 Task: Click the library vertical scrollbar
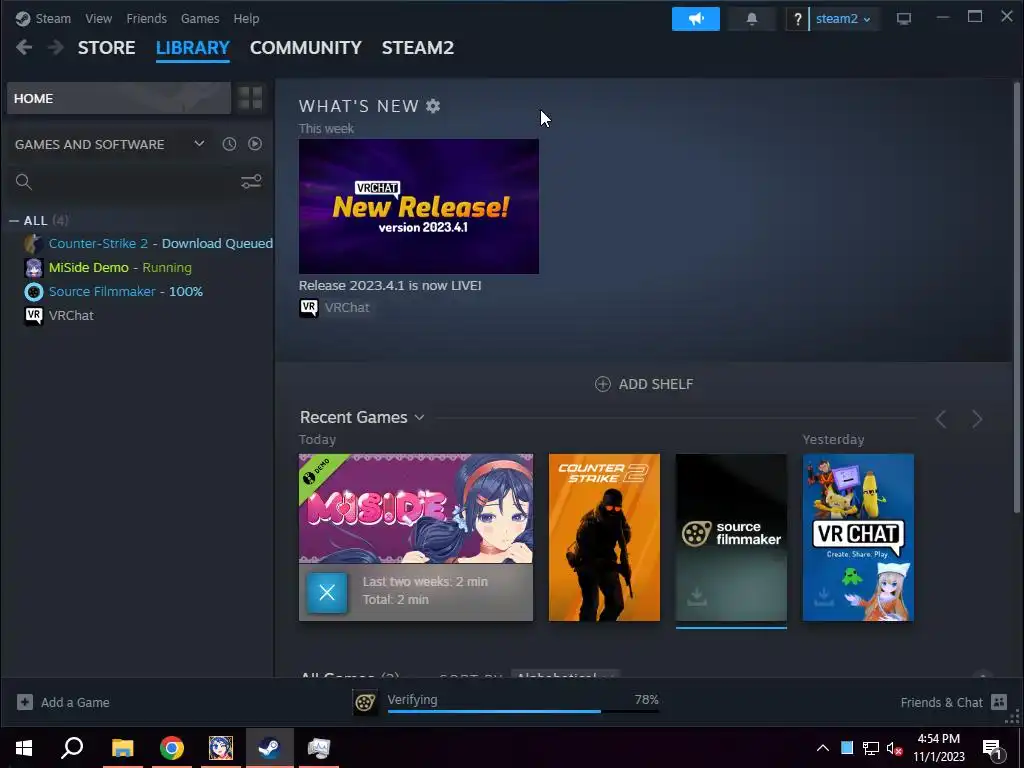(1016, 297)
